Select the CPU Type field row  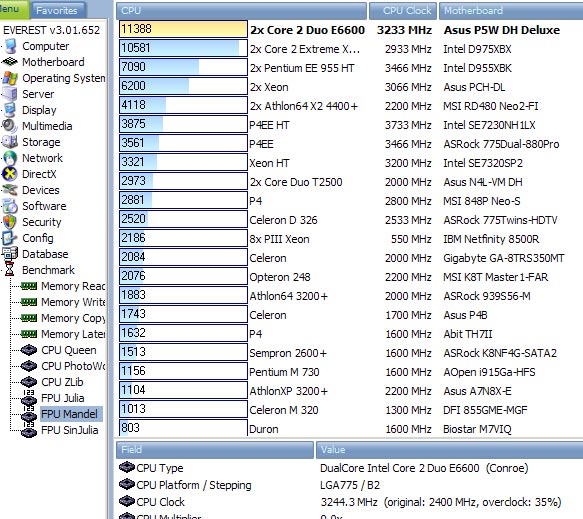point(160,468)
